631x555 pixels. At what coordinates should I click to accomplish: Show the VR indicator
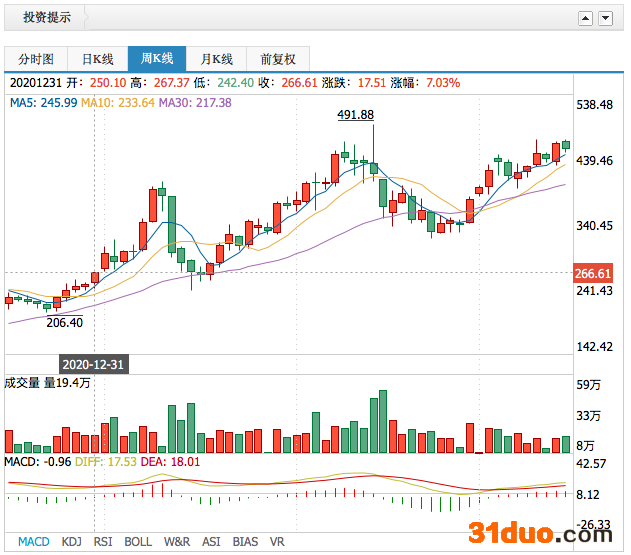click(277, 542)
